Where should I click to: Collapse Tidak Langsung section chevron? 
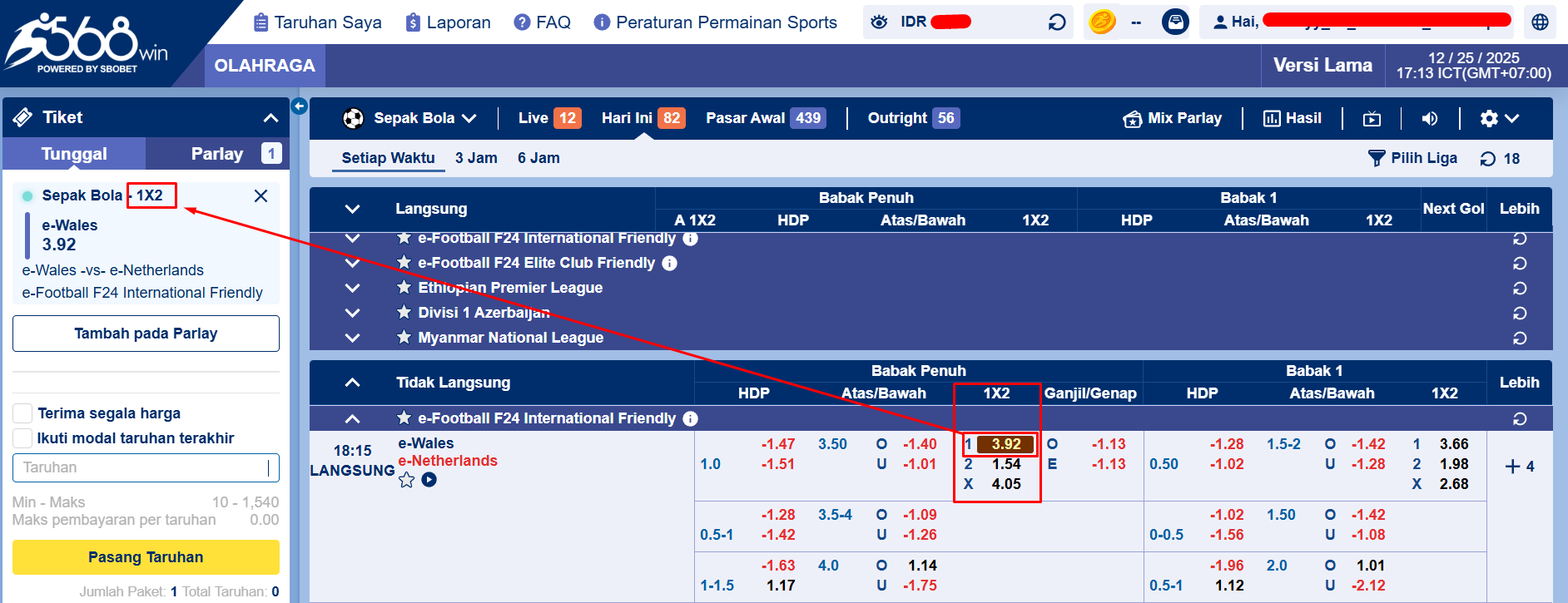tap(352, 383)
